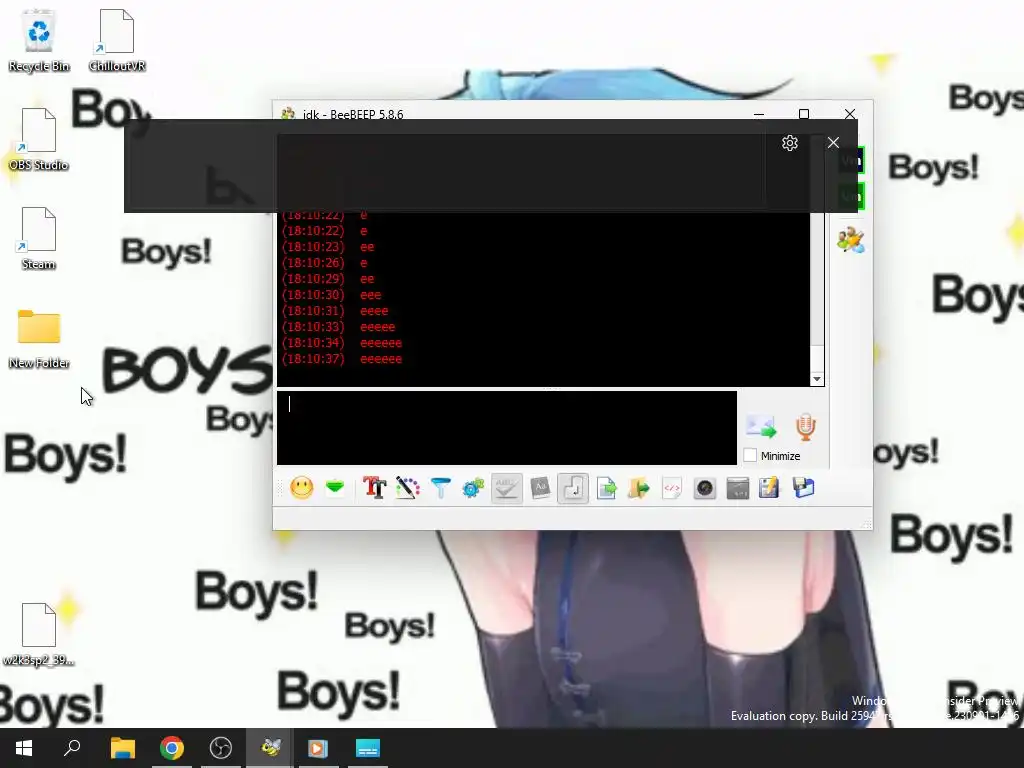Image resolution: width=1024 pixels, height=768 pixels.
Task: Open chat settings blue gears icon
Action: pos(473,488)
